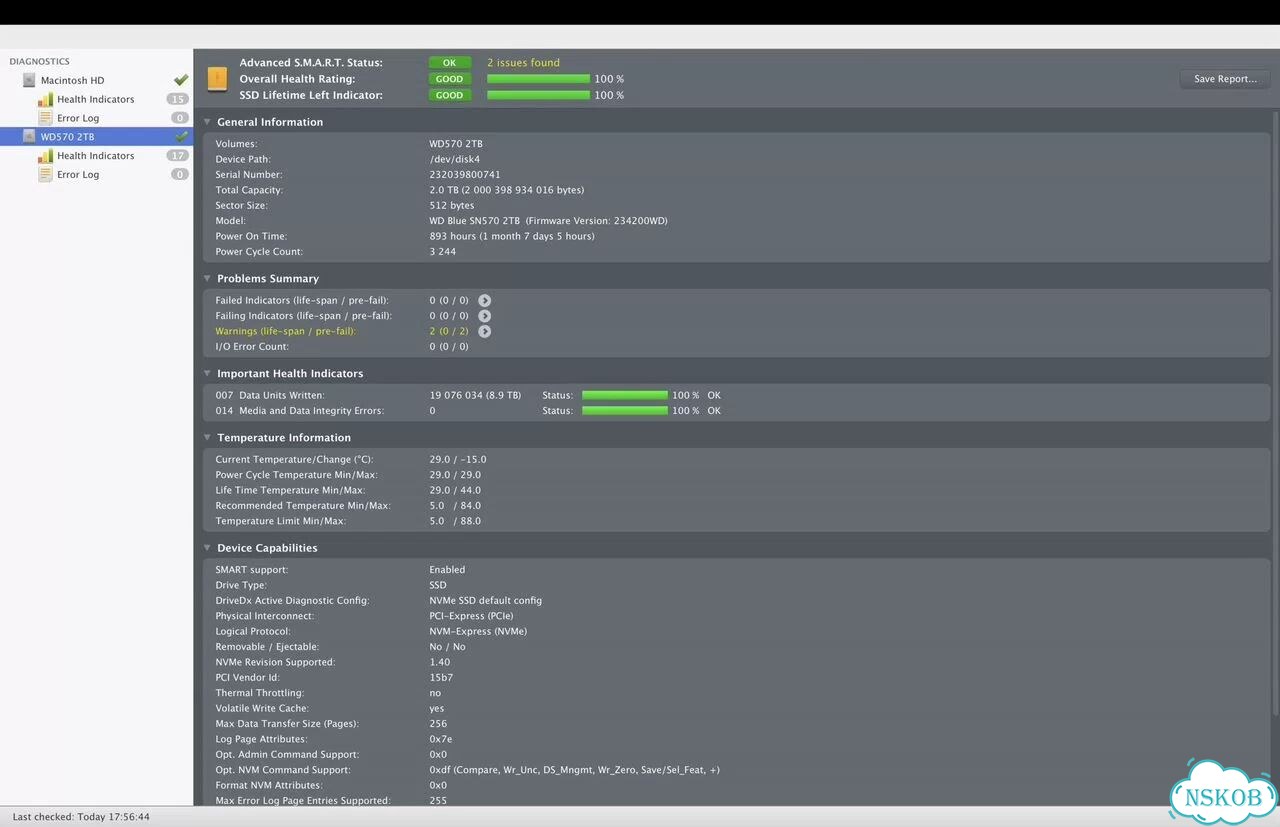Viewport: 1280px width, 827px height.
Task: Click the 0 badge on Macintosh HD Error Log
Action: pos(180,118)
